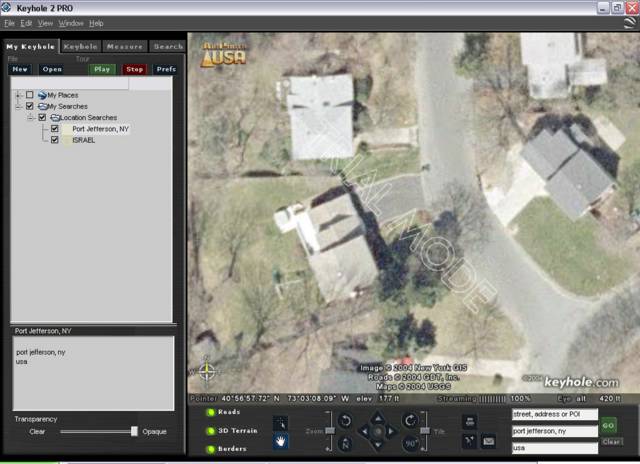The image size is (640, 464).
Task: Expand the My Places tree node
Action: click(18, 95)
